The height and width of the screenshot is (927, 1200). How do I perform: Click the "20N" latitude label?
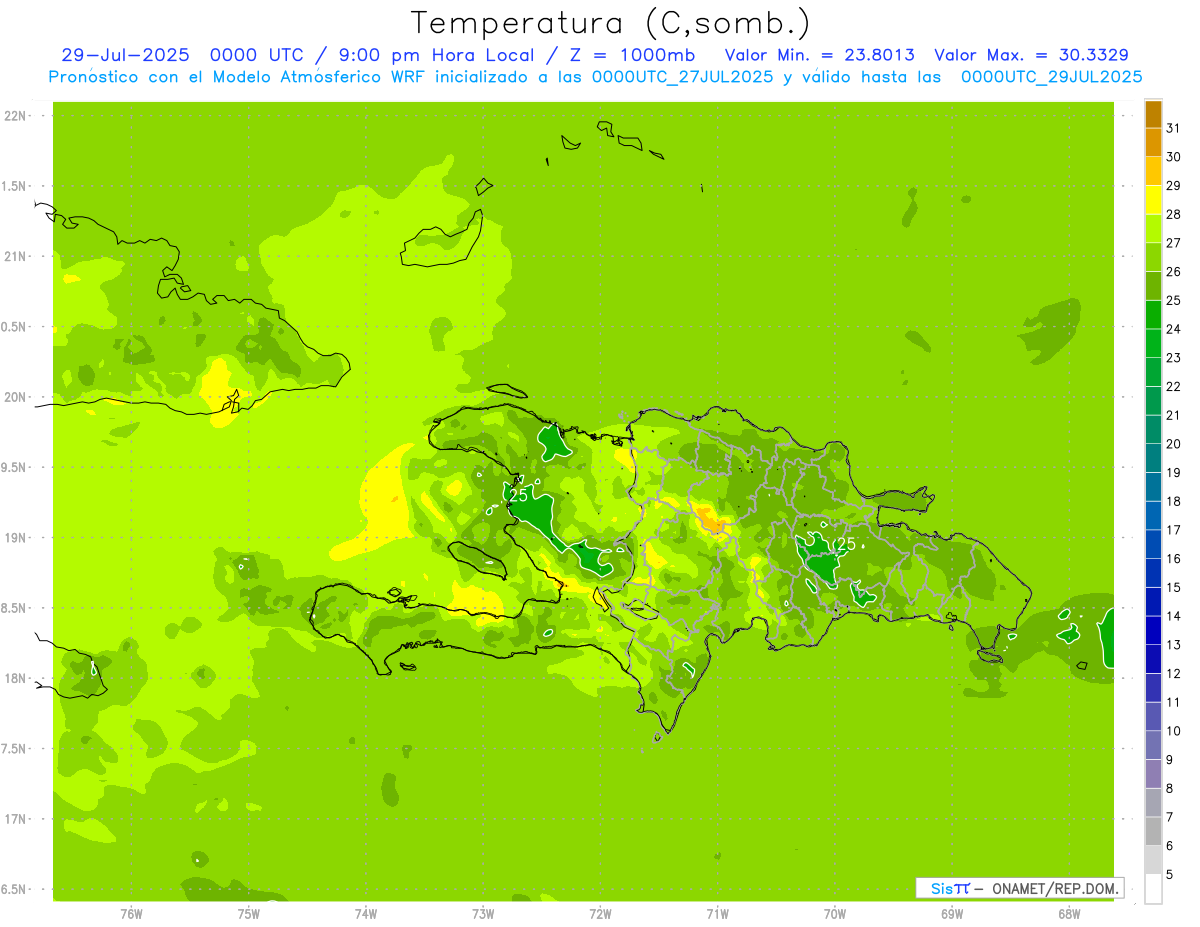point(14,397)
